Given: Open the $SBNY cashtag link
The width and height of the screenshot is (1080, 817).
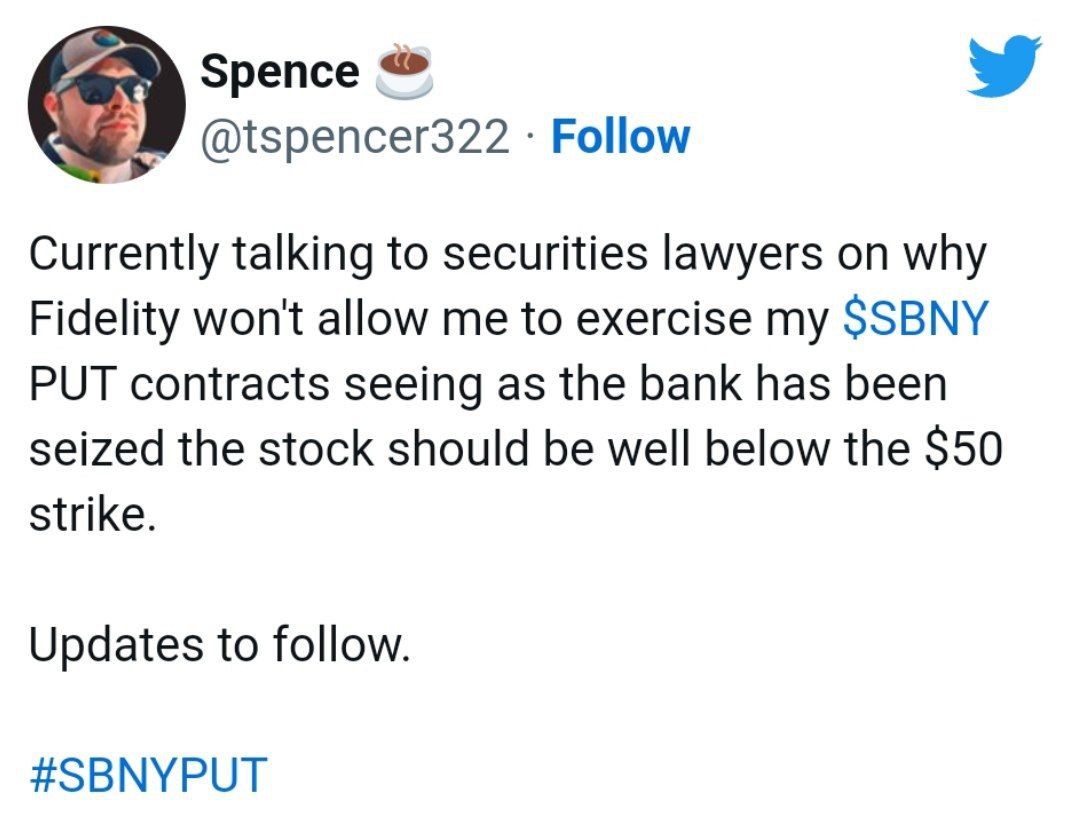Looking at the screenshot, I should [x=916, y=320].
